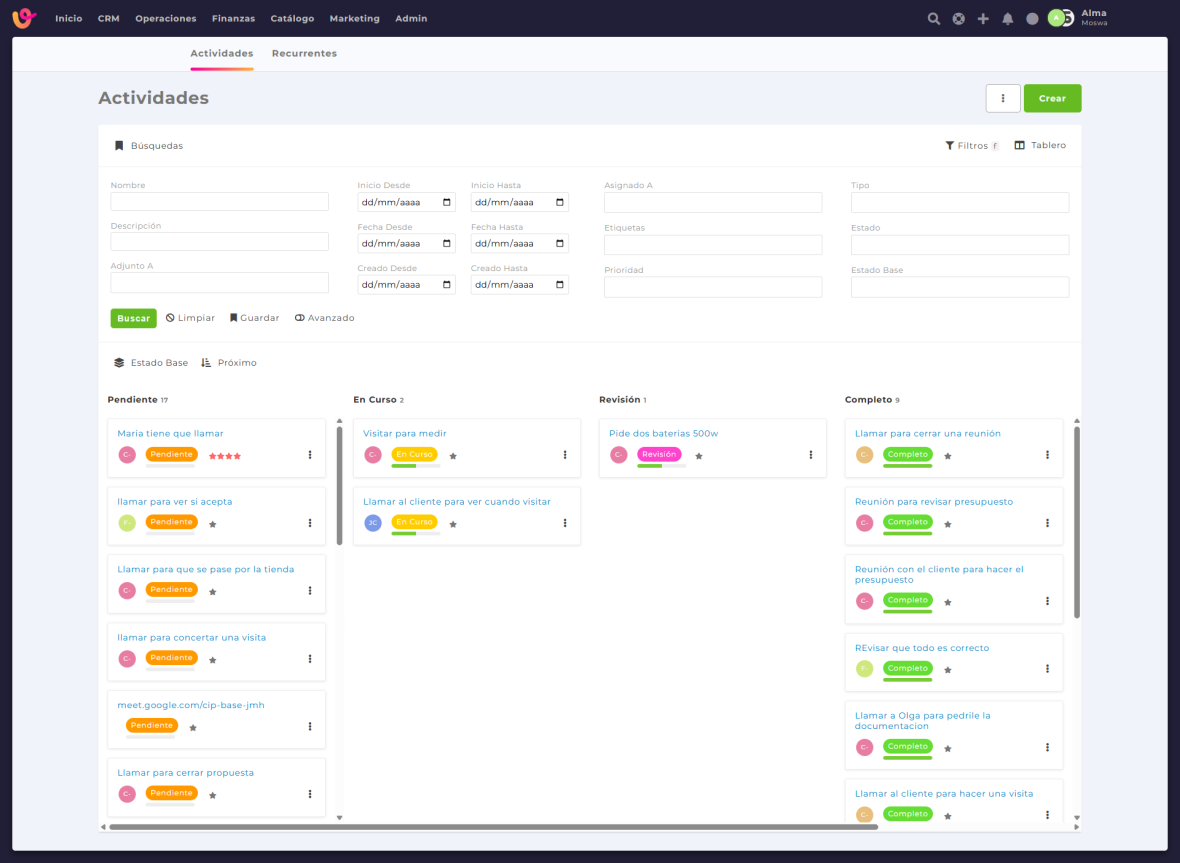Screen dimensions: 1180x863
Task: Open the Inicio Desde date picker
Action: tap(447, 202)
